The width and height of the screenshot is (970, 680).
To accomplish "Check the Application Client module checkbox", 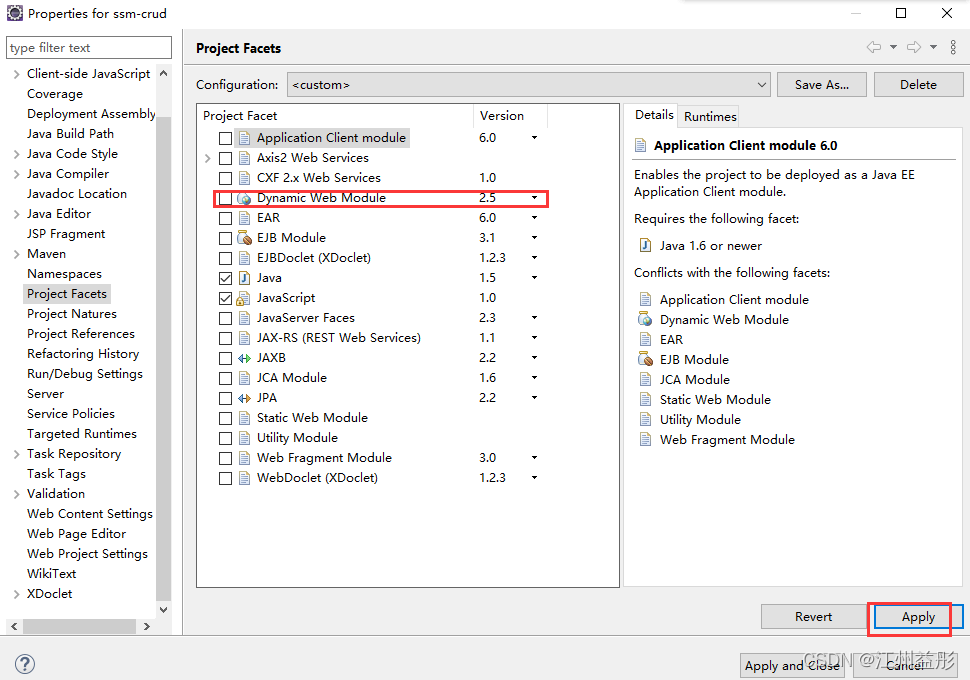I will (x=225, y=139).
